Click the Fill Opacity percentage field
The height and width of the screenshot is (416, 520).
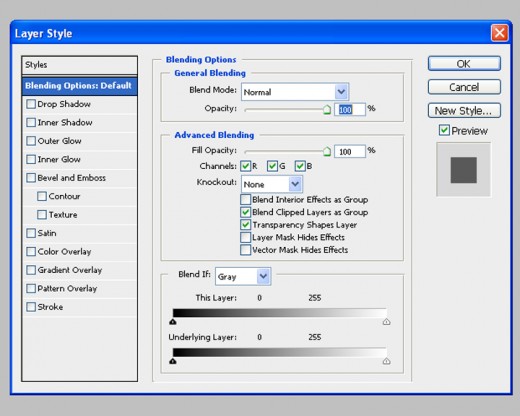tap(350, 152)
